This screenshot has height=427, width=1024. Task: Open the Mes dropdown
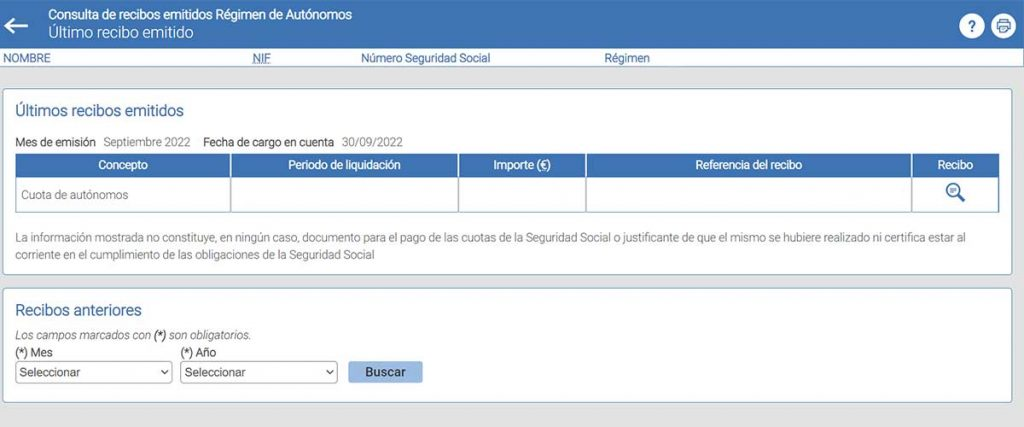click(95, 372)
